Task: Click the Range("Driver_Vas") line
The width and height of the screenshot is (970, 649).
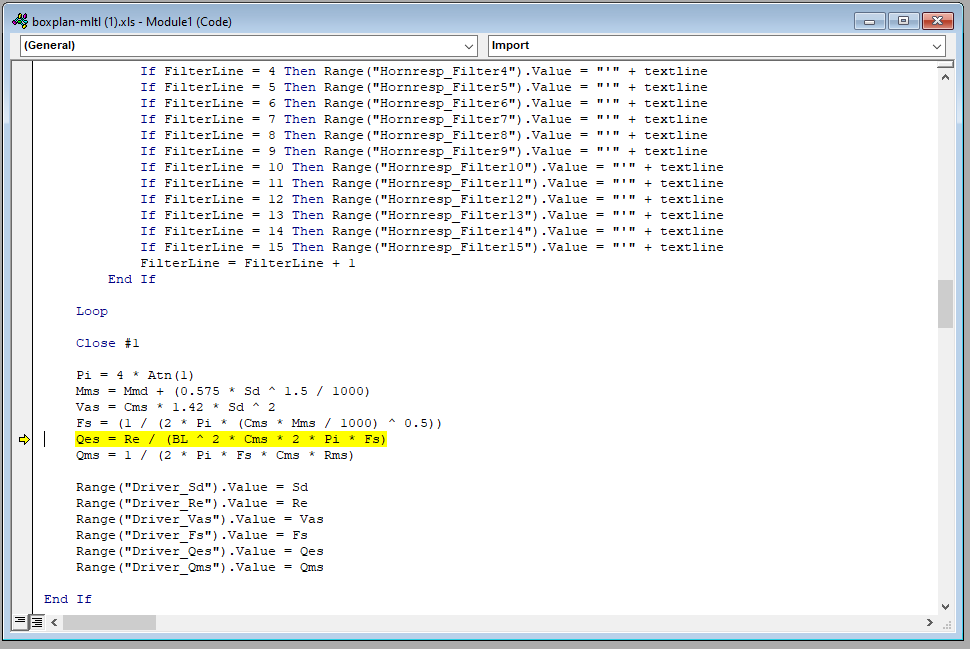Action: [x=200, y=519]
